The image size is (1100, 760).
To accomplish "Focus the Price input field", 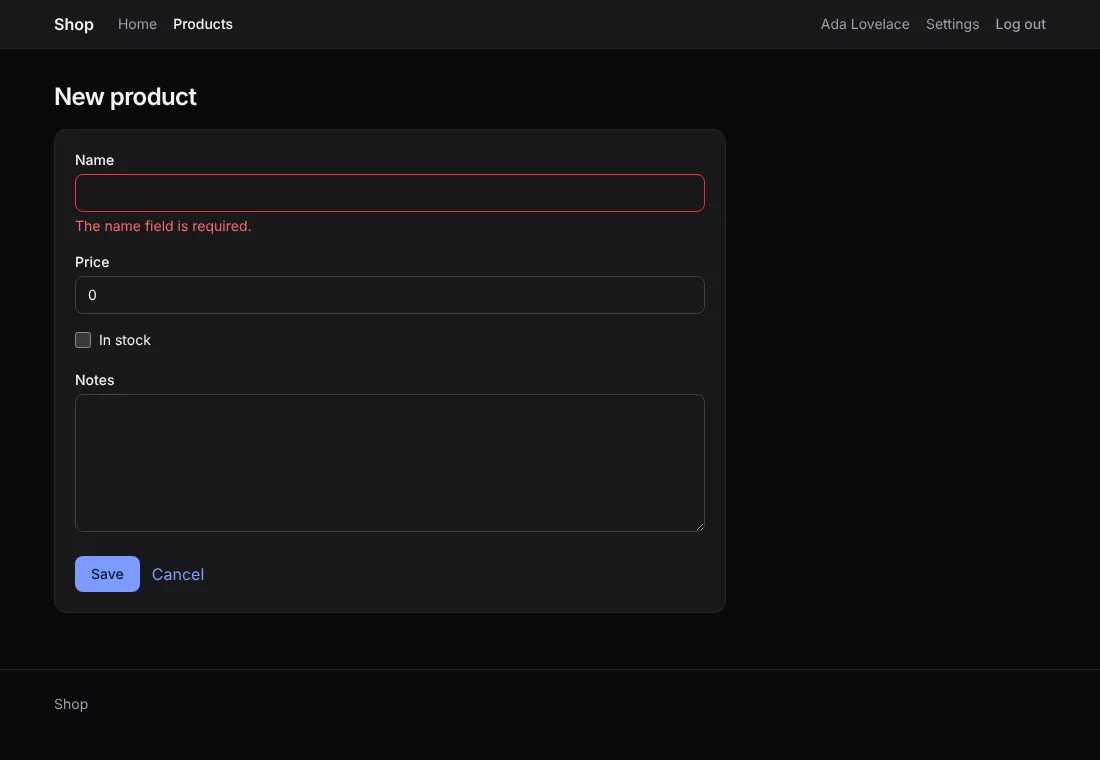I will 389,295.
